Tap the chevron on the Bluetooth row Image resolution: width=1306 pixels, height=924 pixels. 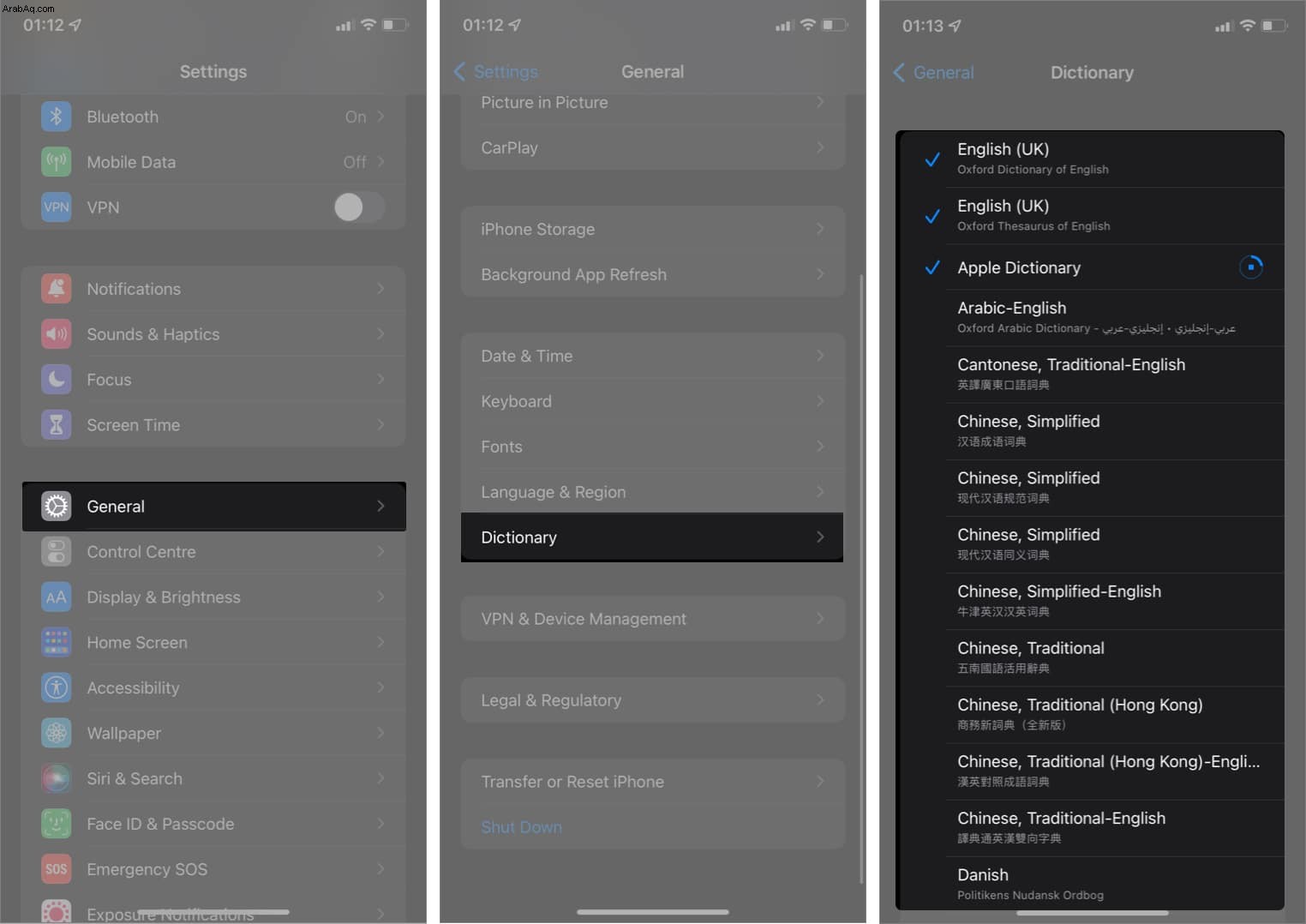[380, 117]
